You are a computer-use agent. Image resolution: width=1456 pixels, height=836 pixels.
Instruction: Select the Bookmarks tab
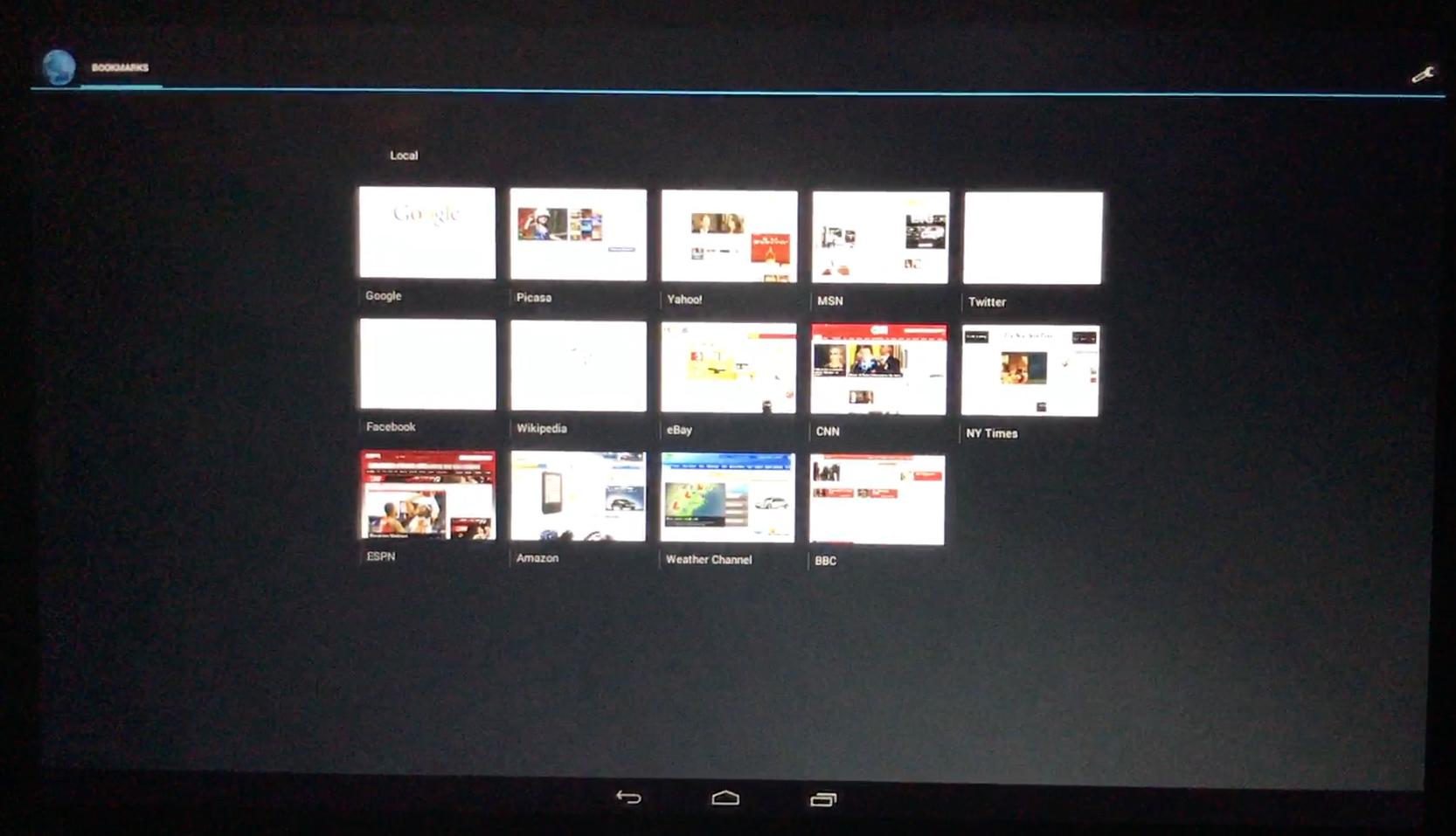[121, 67]
